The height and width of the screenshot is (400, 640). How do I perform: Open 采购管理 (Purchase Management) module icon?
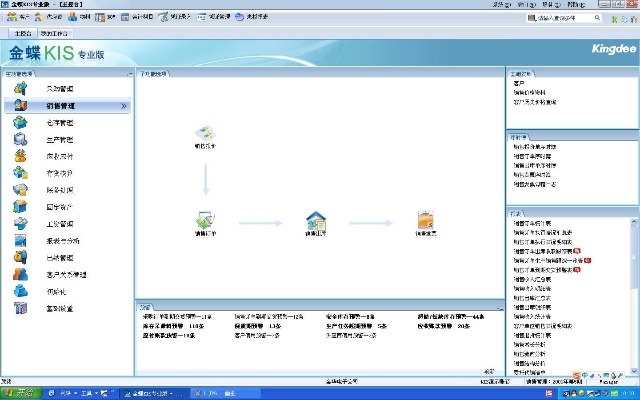[21, 89]
